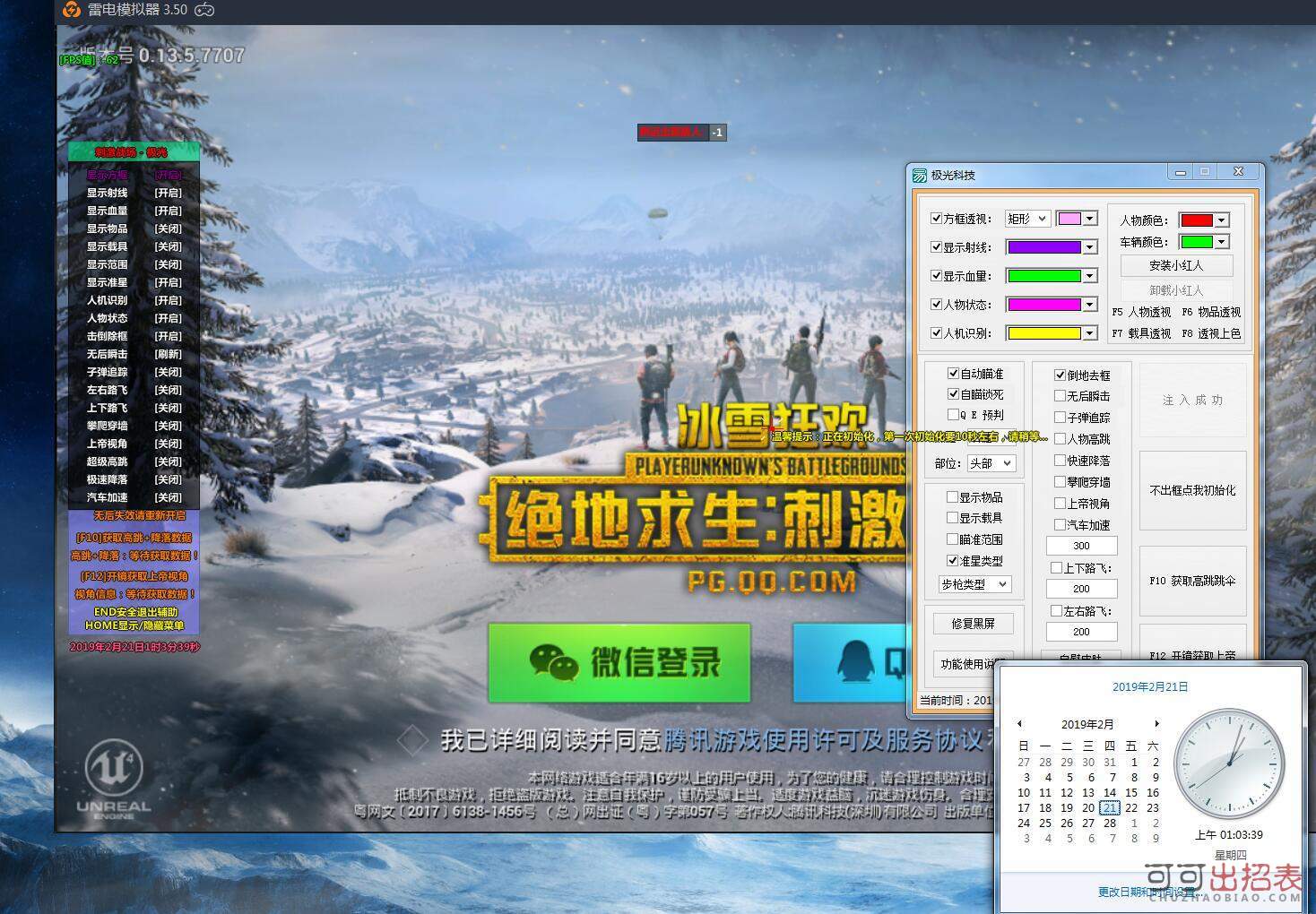Check 瞄准范围 option

(x=953, y=539)
